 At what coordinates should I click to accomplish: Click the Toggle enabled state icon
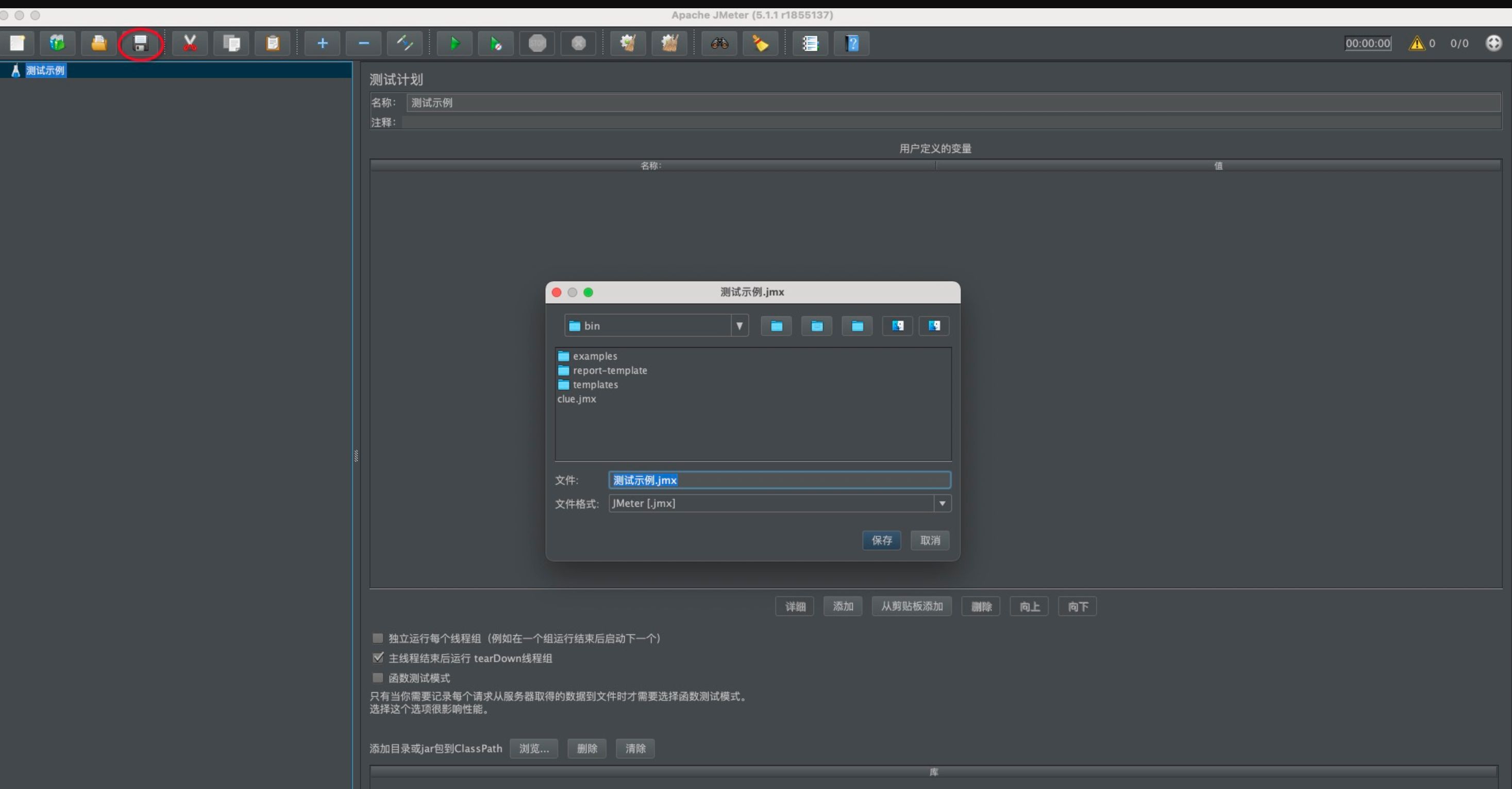405,43
